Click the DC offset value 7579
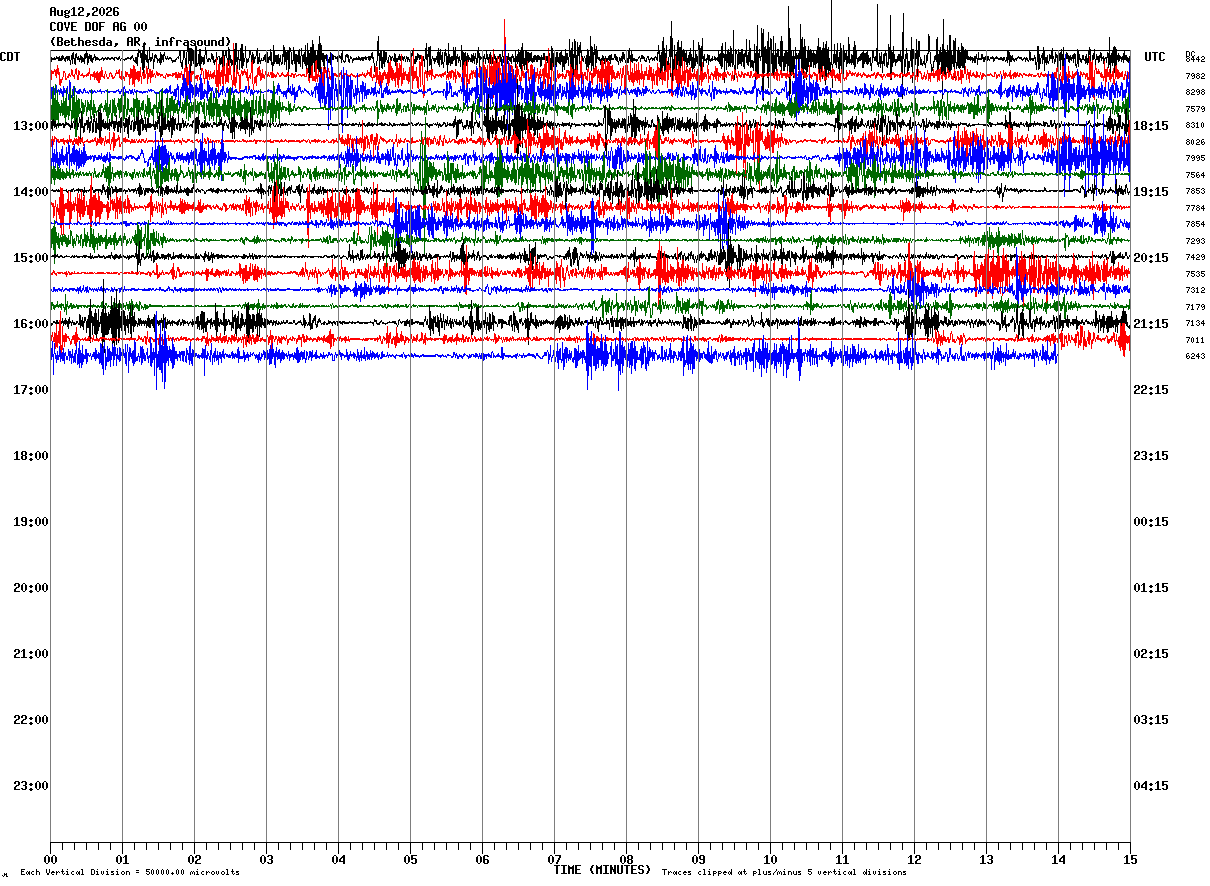Viewport: 1210px width, 886px height. tap(1195, 109)
